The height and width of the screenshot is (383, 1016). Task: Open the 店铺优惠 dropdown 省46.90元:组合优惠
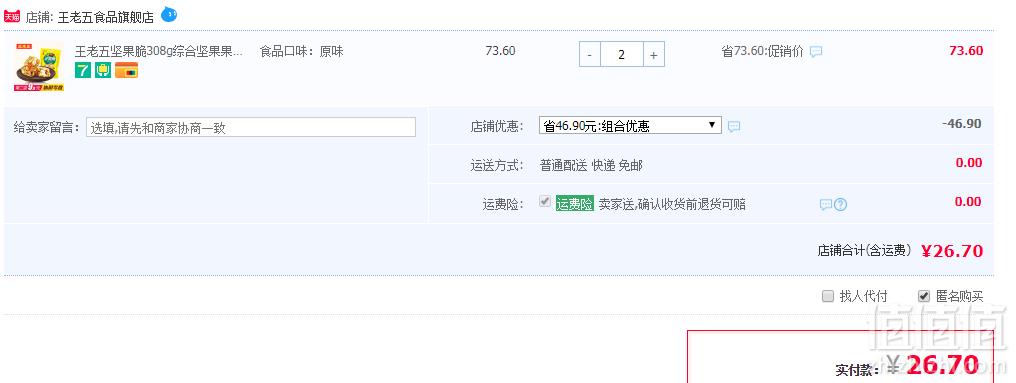(630, 125)
